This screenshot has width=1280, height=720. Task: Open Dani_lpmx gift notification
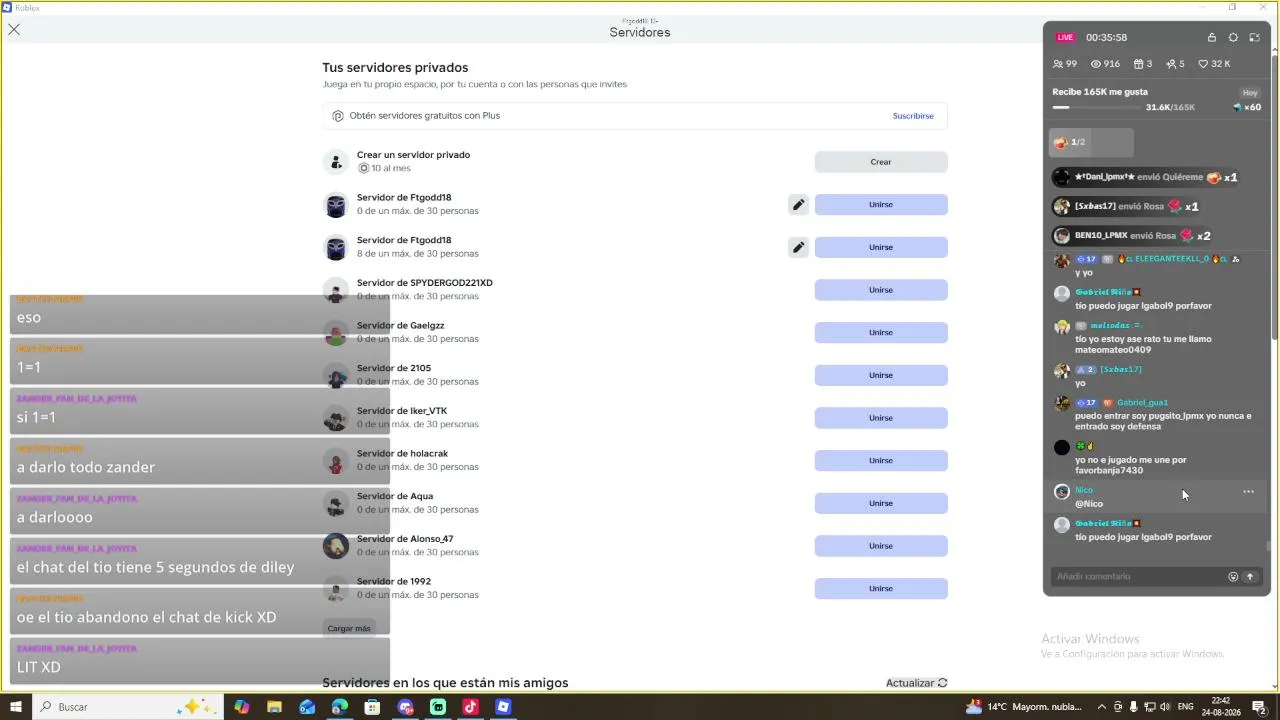(x=1146, y=178)
